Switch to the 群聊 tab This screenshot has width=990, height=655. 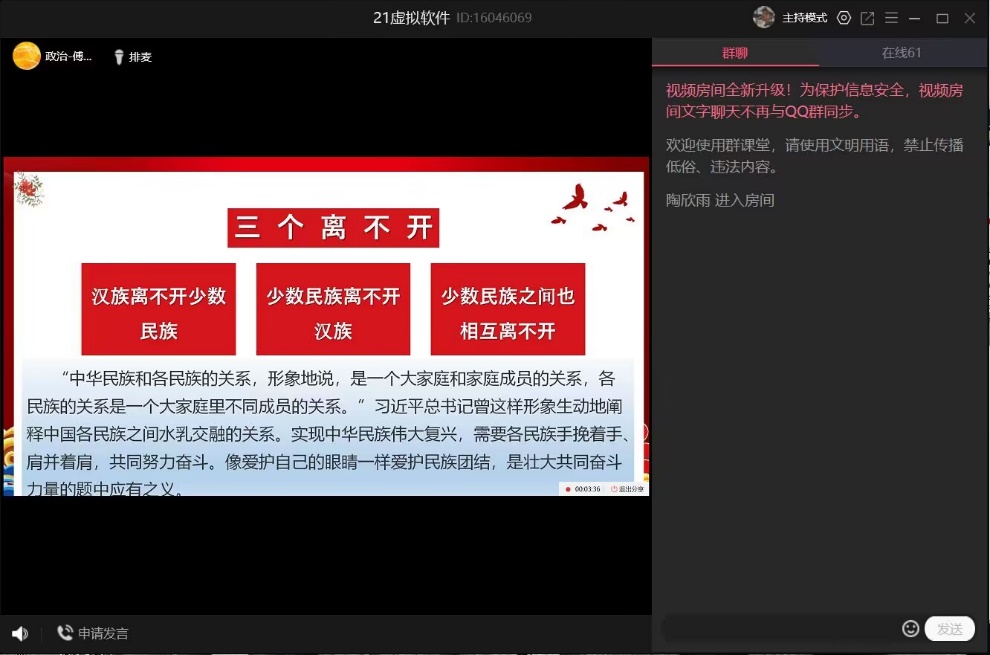[x=735, y=53]
